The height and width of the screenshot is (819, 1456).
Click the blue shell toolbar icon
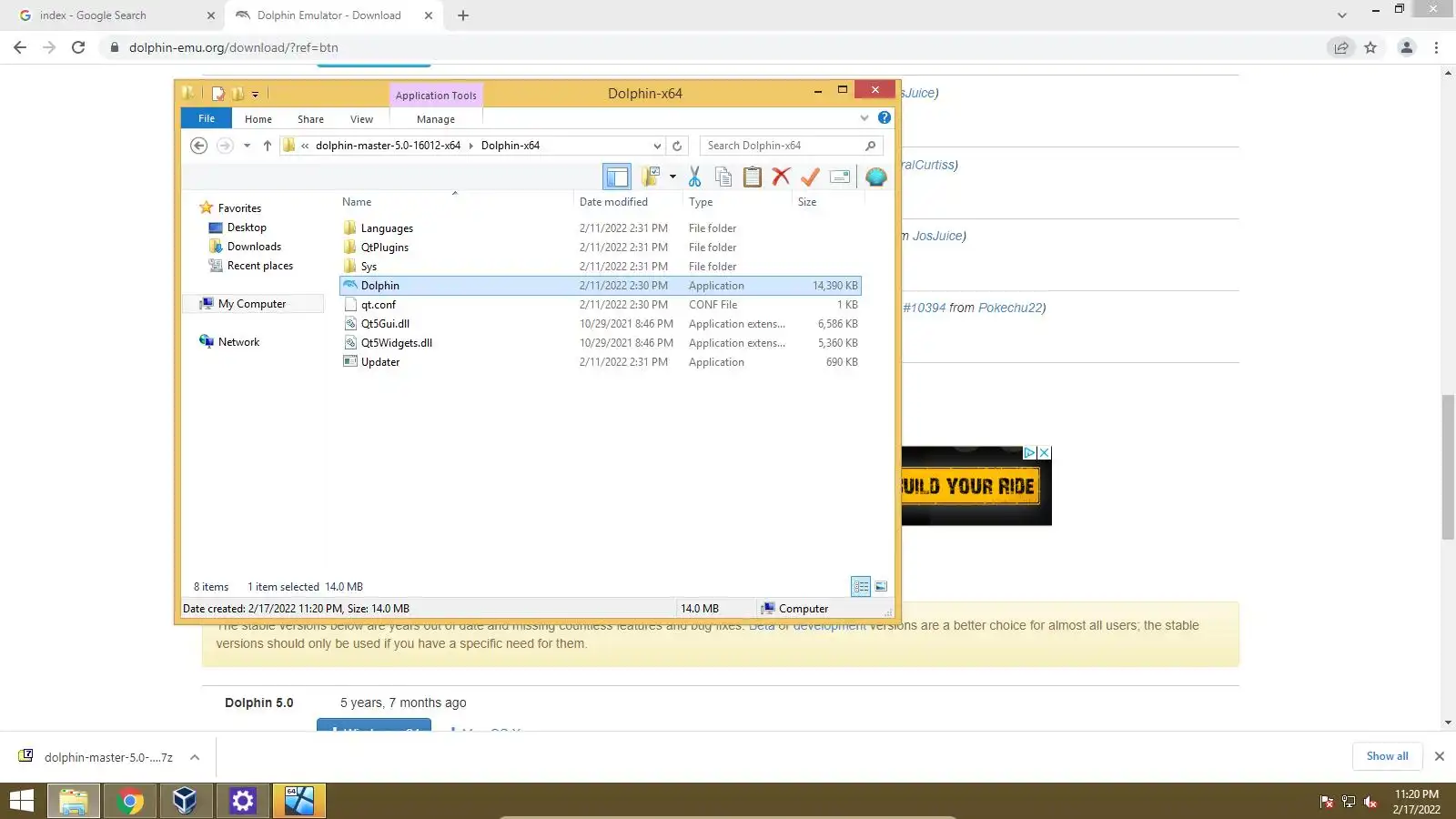coord(875,177)
